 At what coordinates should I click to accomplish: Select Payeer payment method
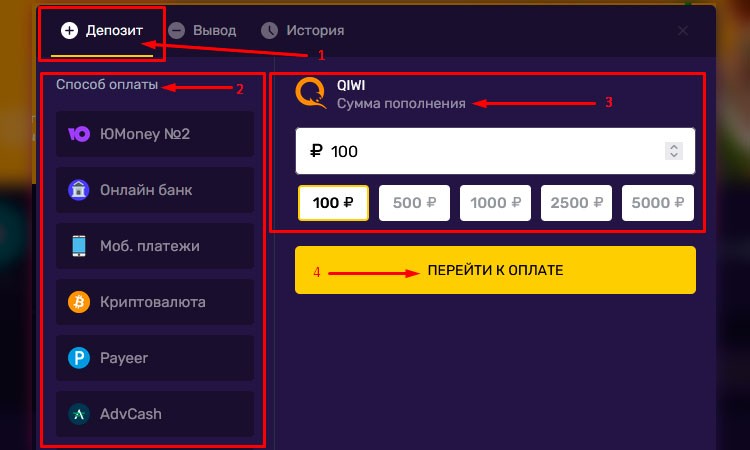coord(155,358)
